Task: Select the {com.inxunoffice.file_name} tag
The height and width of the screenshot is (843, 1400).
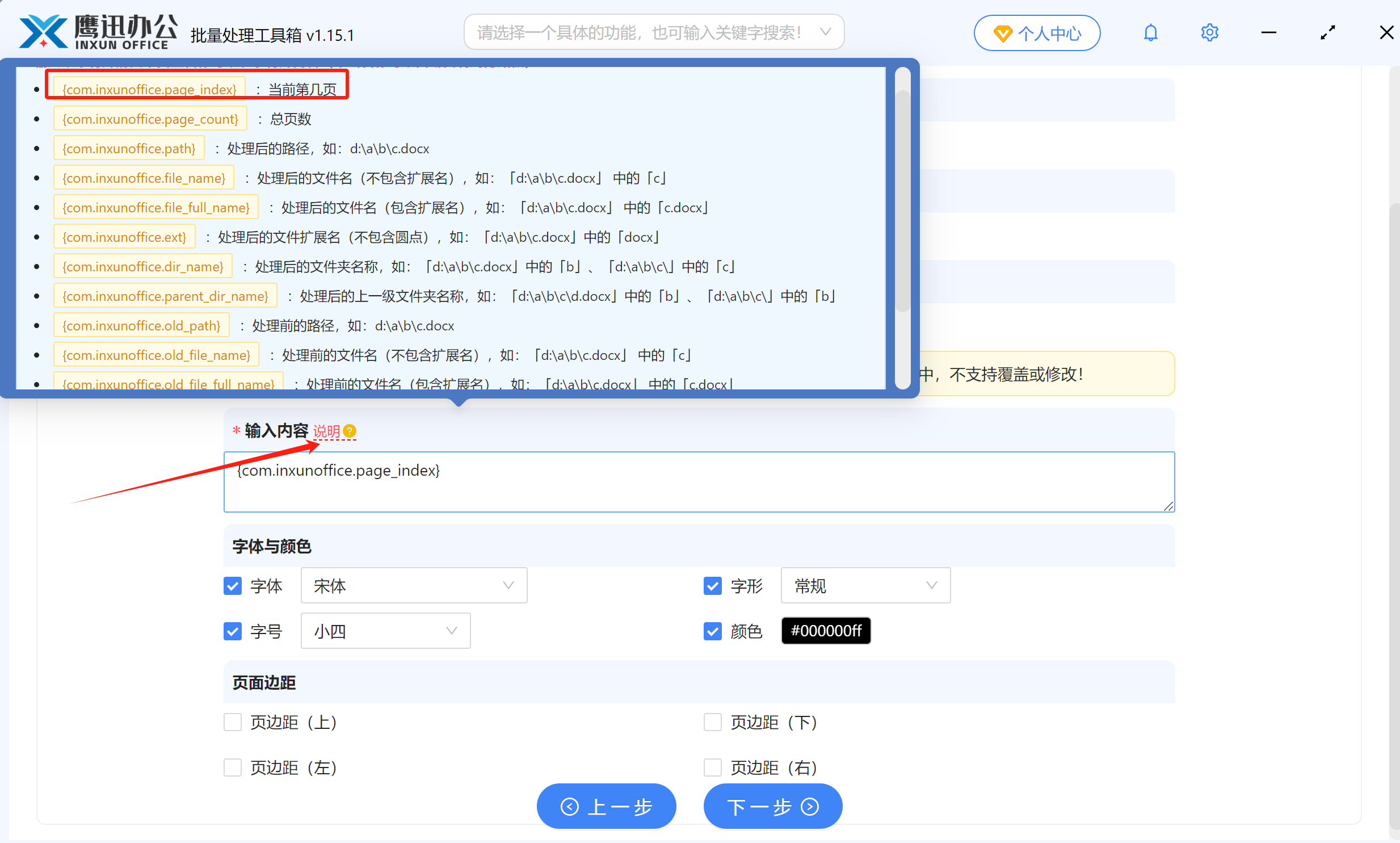Action: [144, 178]
